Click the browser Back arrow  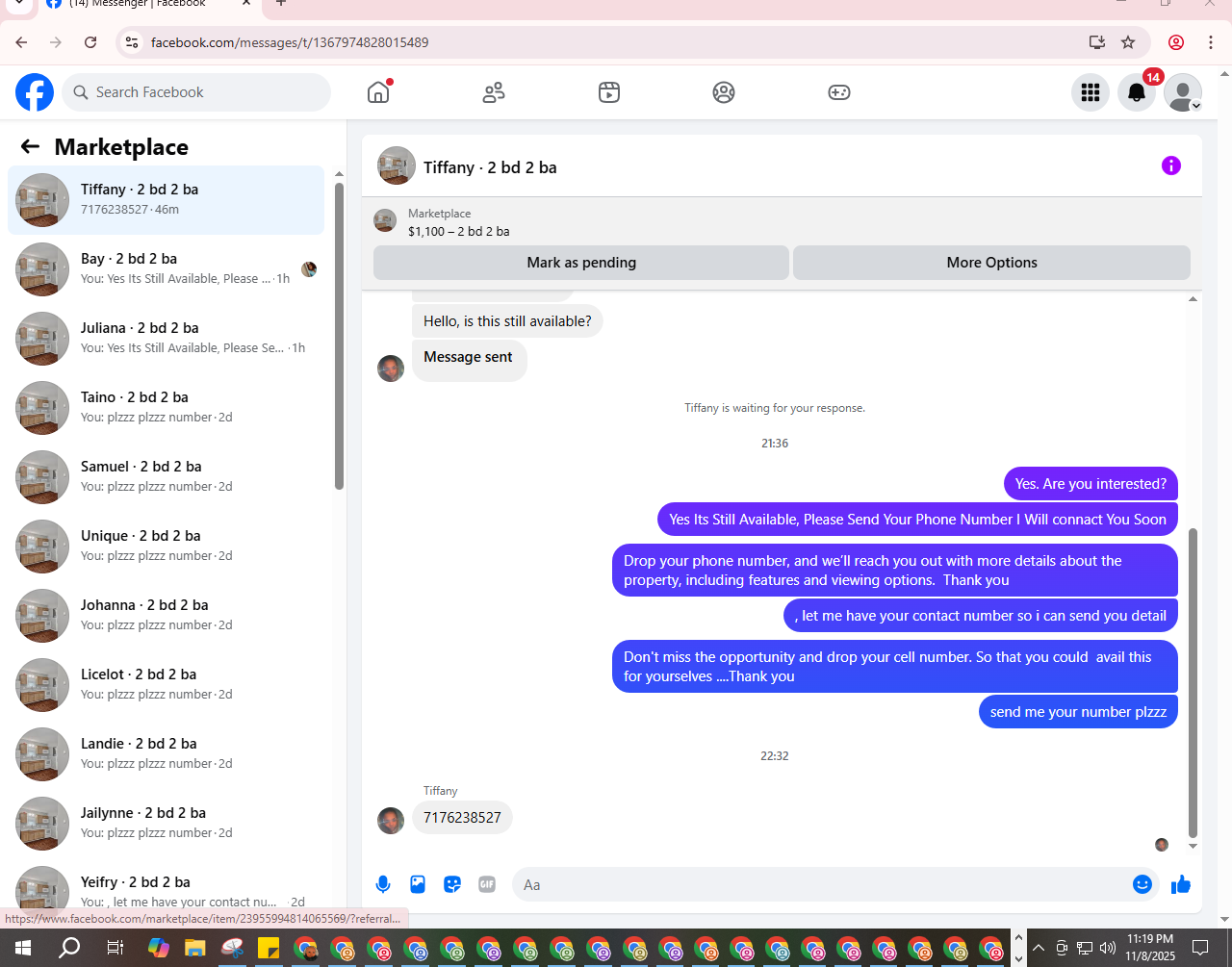[x=21, y=42]
